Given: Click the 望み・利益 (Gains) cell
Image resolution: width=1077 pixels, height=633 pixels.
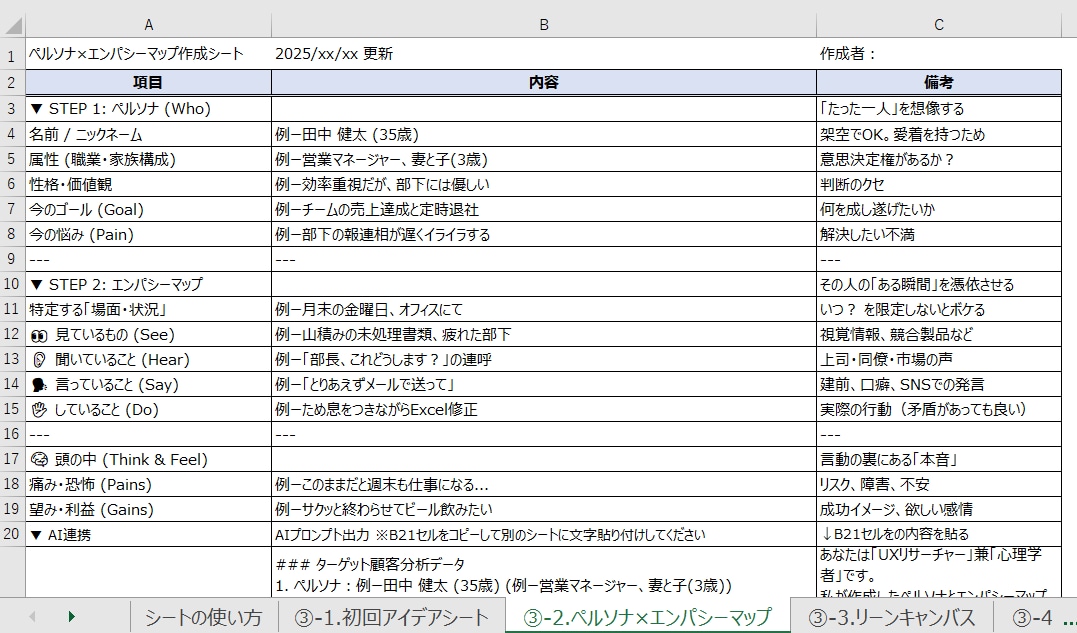Looking at the screenshot, I should [x=148, y=509].
